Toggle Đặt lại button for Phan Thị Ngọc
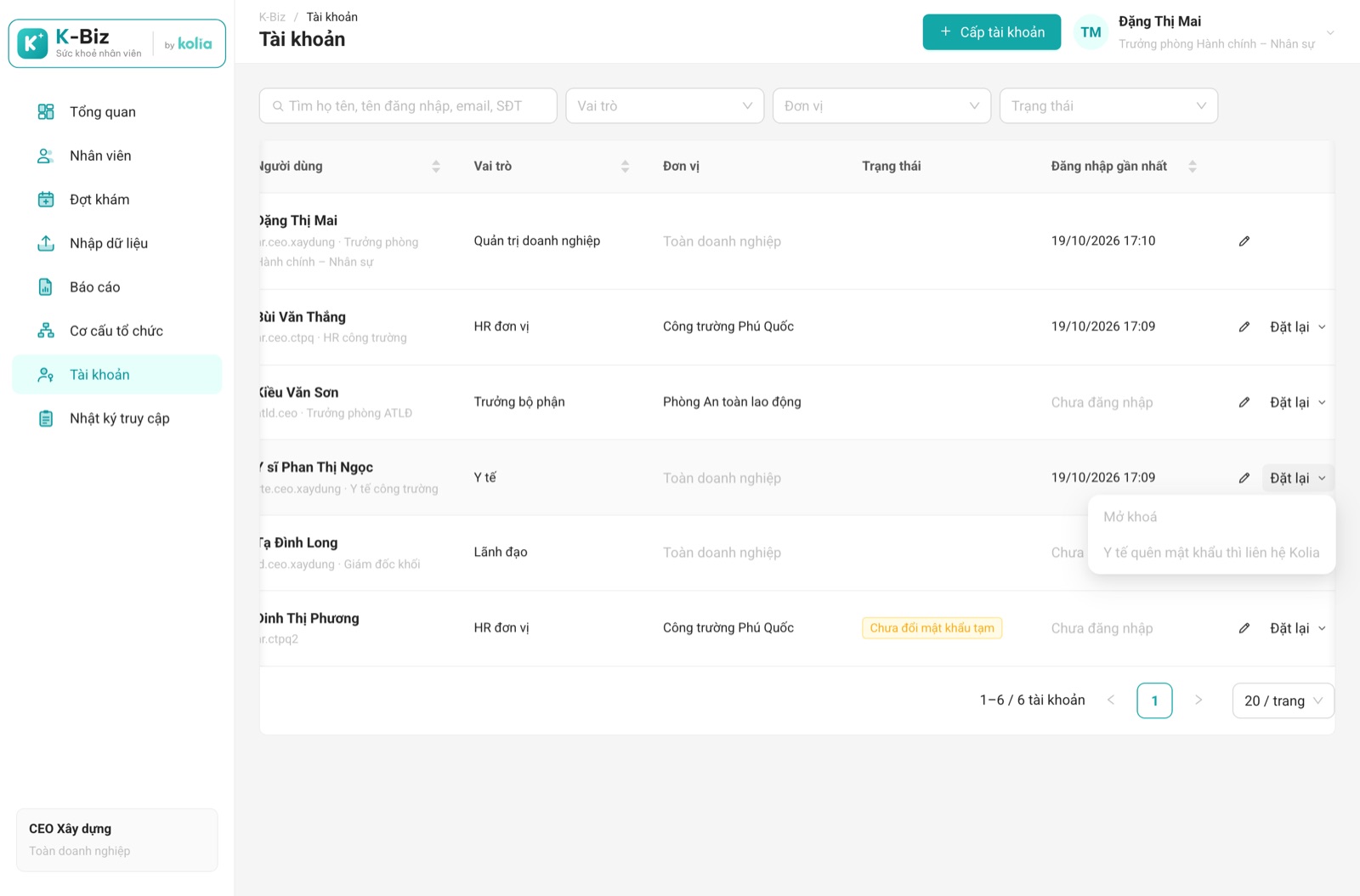This screenshot has width=1360, height=896. pyautogui.click(x=1297, y=478)
